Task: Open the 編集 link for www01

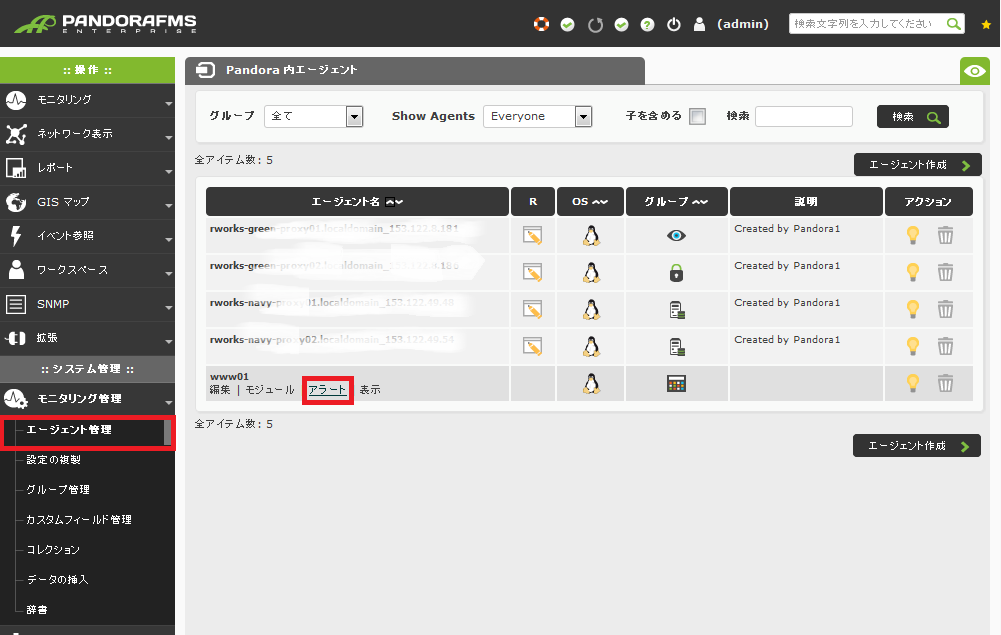Action: click(220, 389)
